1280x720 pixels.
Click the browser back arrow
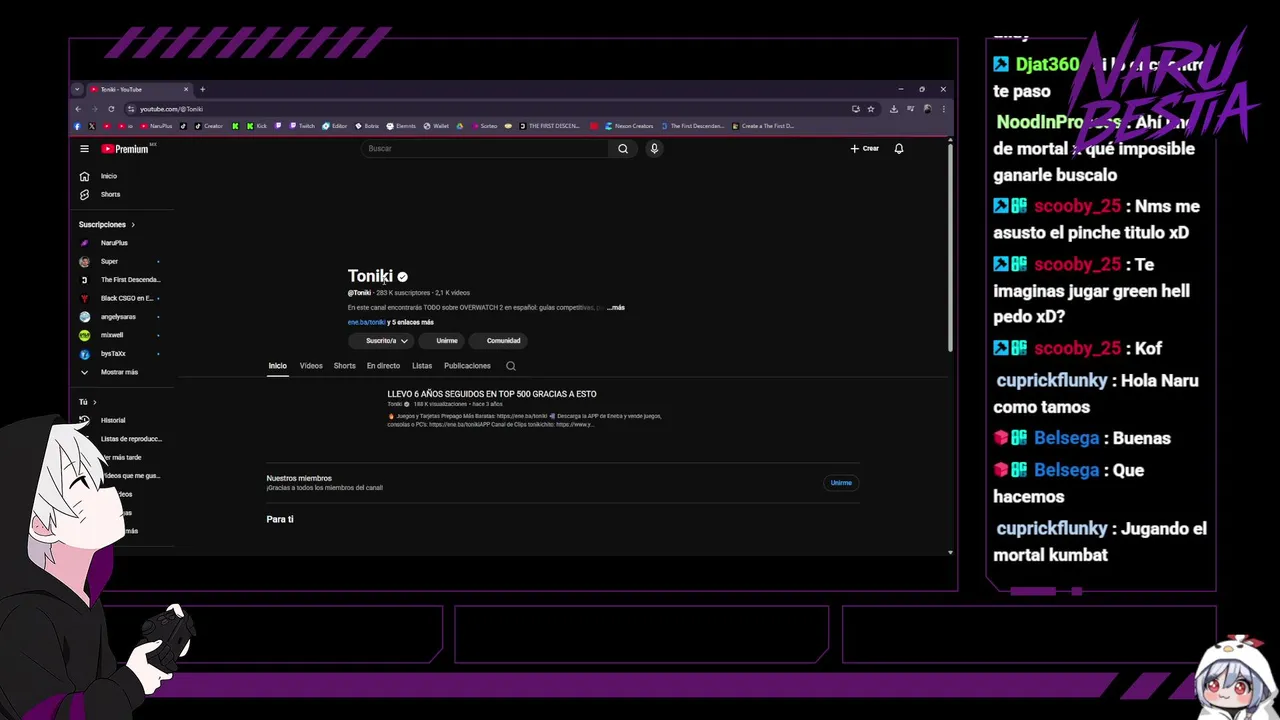pos(78,109)
